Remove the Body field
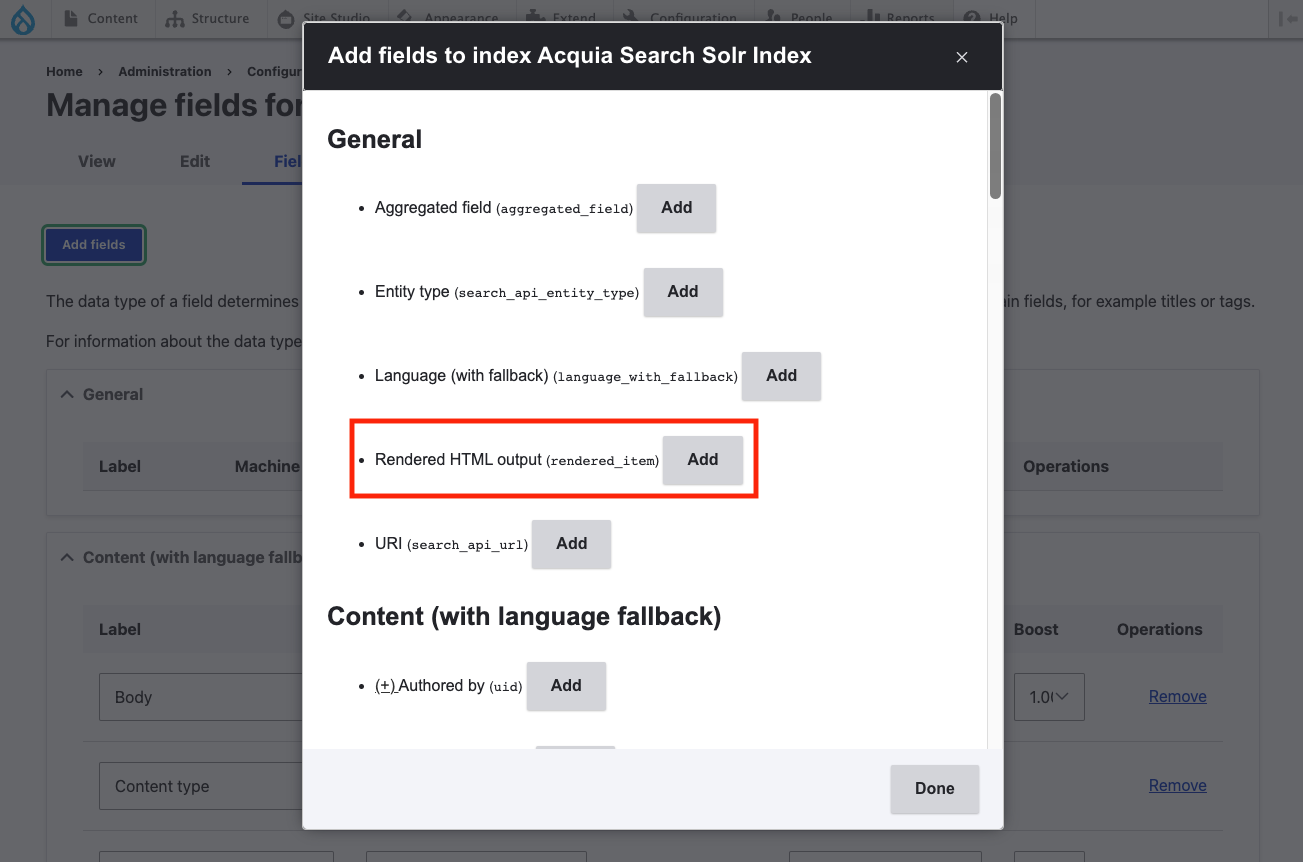The height and width of the screenshot is (862, 1303). click(1177, 697)
